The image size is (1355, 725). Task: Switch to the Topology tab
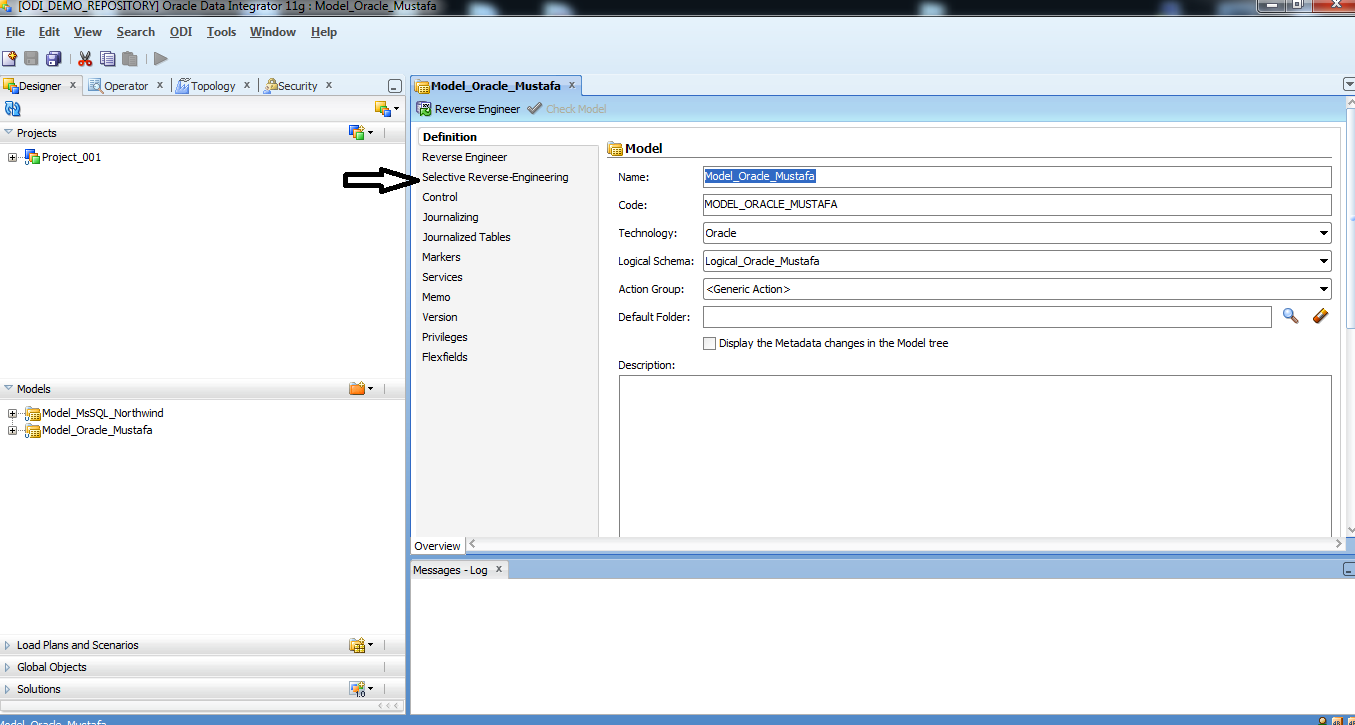click(213, 86)
